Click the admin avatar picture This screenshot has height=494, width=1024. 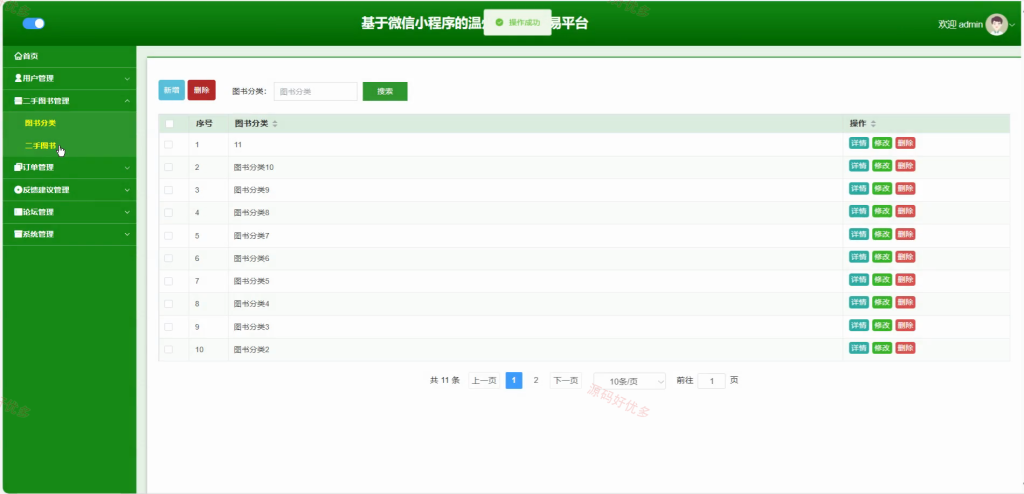pyautogui.click(x=995, y=24)
